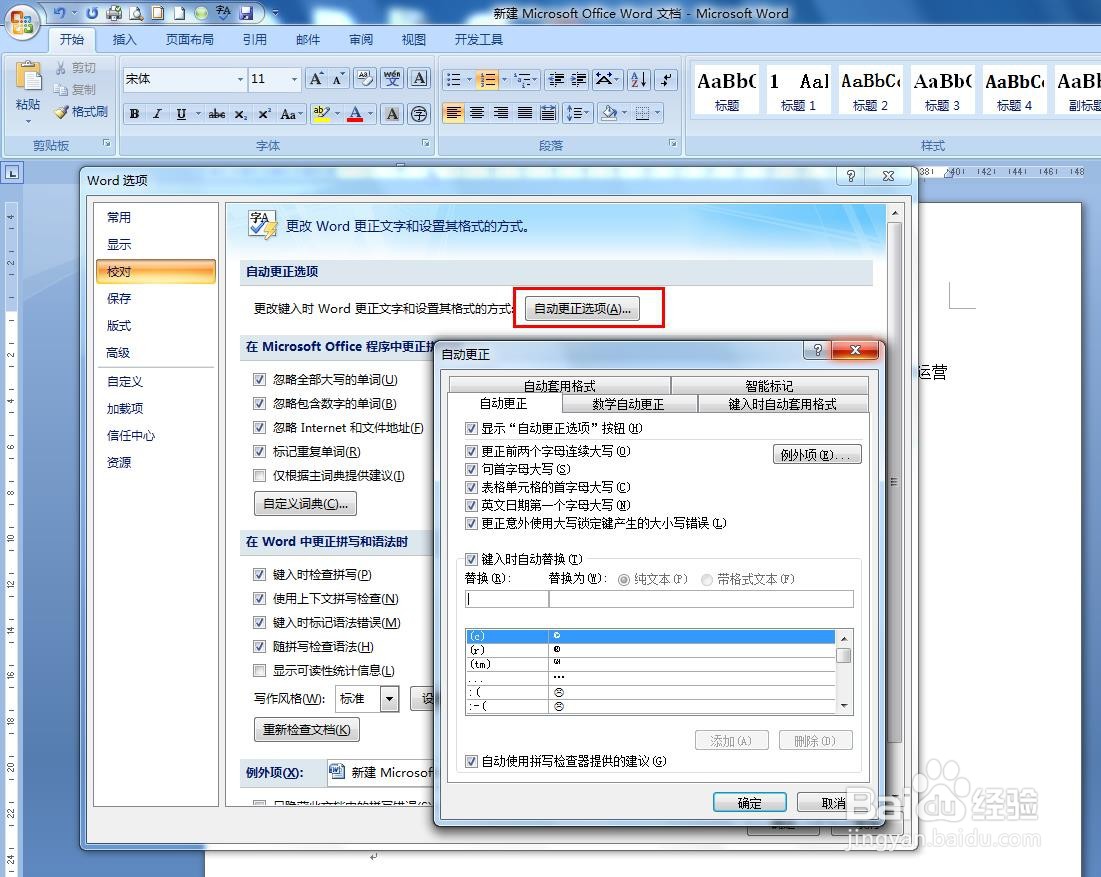
Task: Toggle 自动使用拼写检查器提供的建议 checkbox
Action: pos(471,761)
